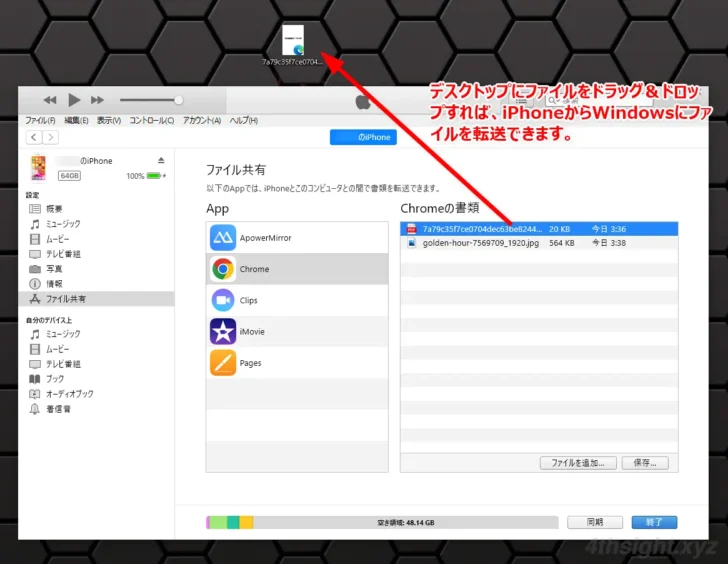The image size is (728, 564).
Task: Go back with the left chevron button
Action: [x=33, y=137]
